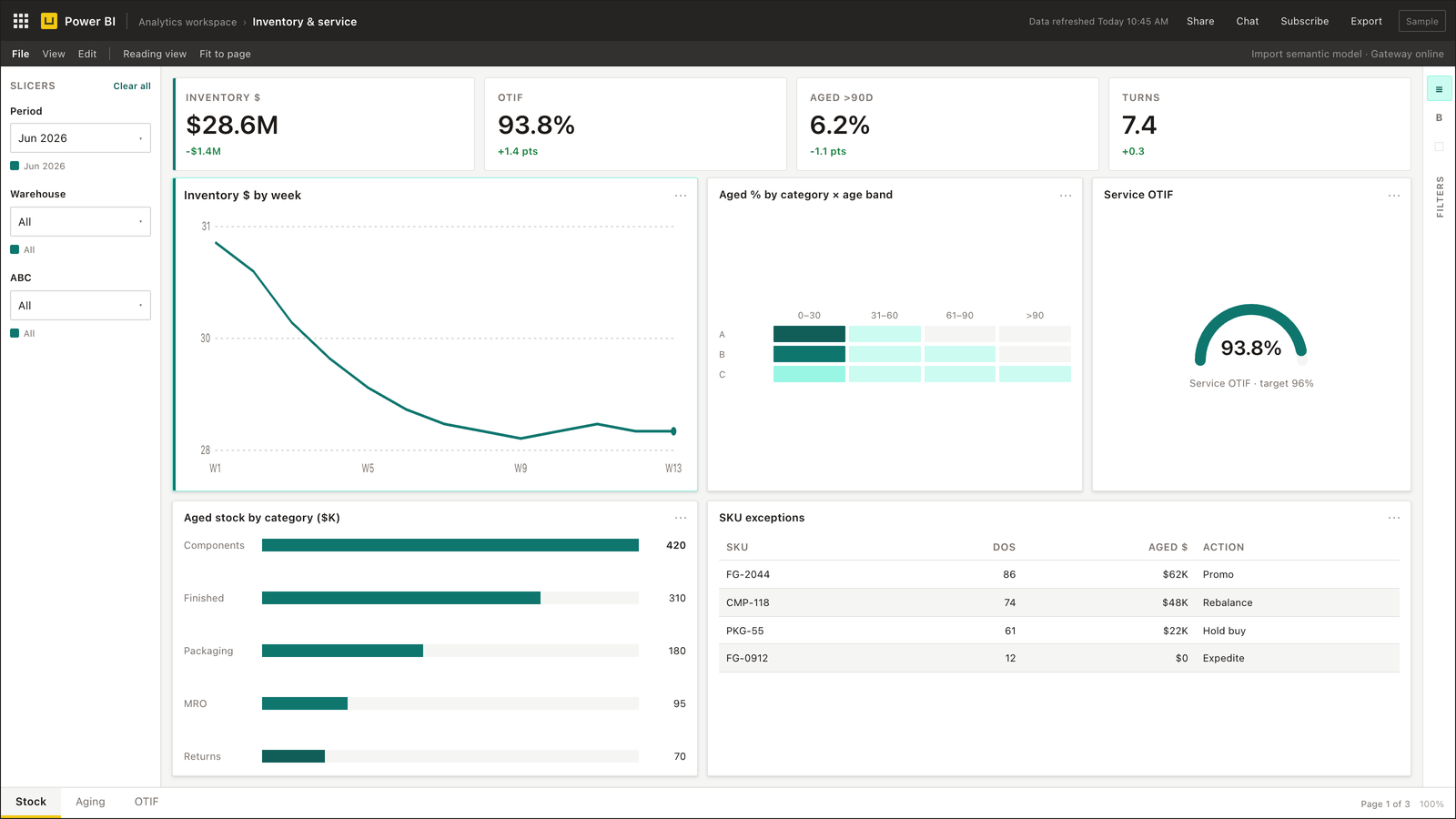Toggle the filters pane lines icon
This screenshot has height=819, width=1456.
click(1439, 89)
